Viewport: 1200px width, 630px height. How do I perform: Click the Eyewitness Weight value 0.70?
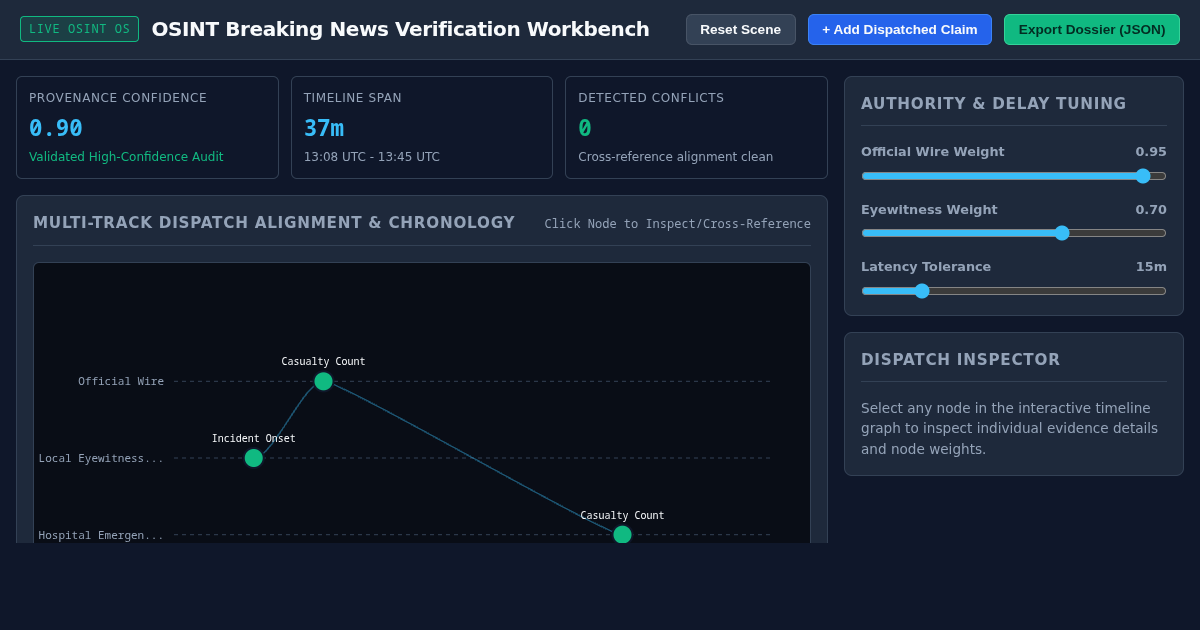pos(1151,210)
